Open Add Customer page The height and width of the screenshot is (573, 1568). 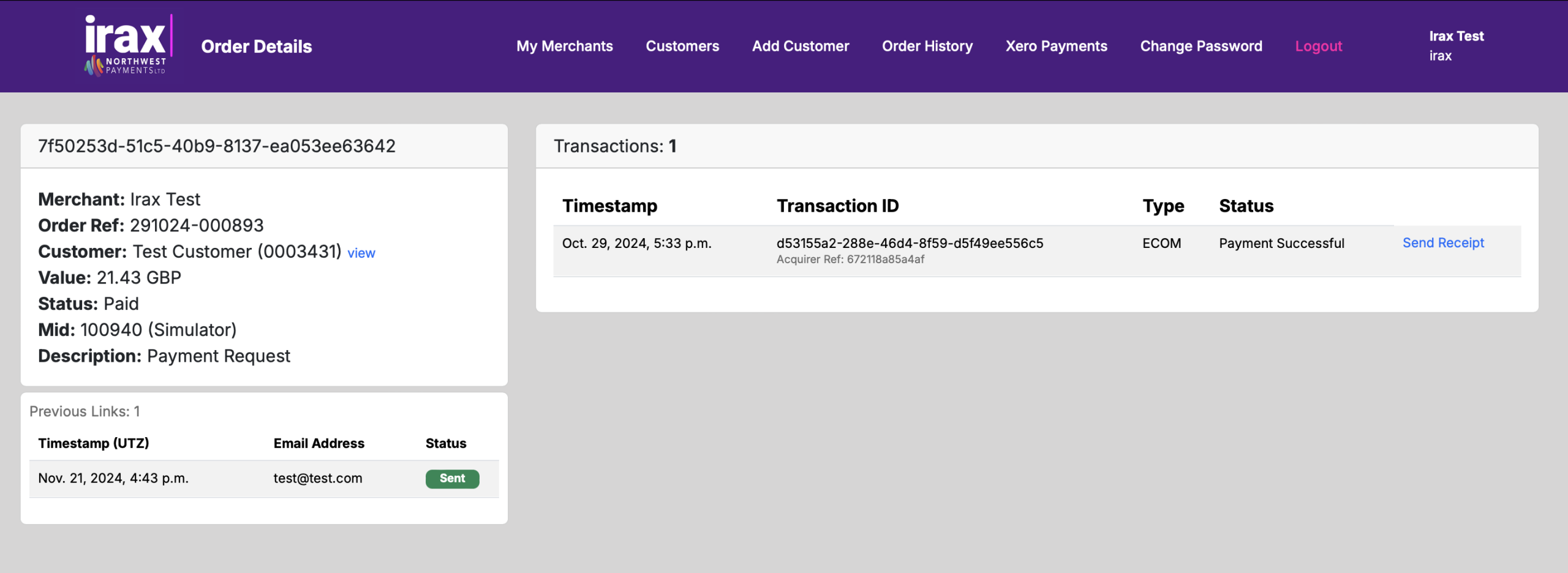pos(800,46)
